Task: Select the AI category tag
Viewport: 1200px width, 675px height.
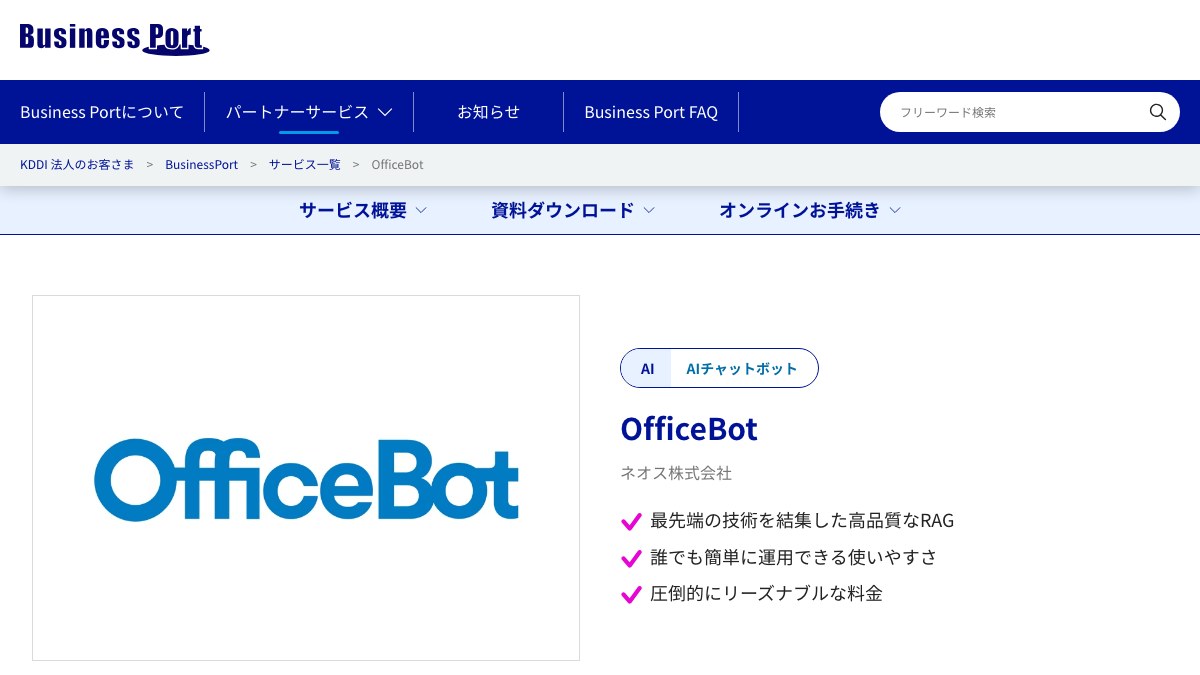Action: coord(647,368)
